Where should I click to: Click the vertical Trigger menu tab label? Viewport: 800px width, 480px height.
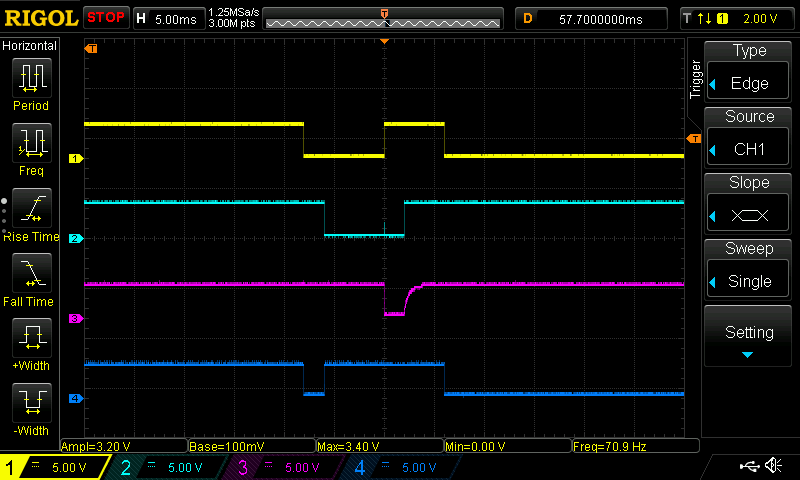pyautogui.click(x=695, y=79)
